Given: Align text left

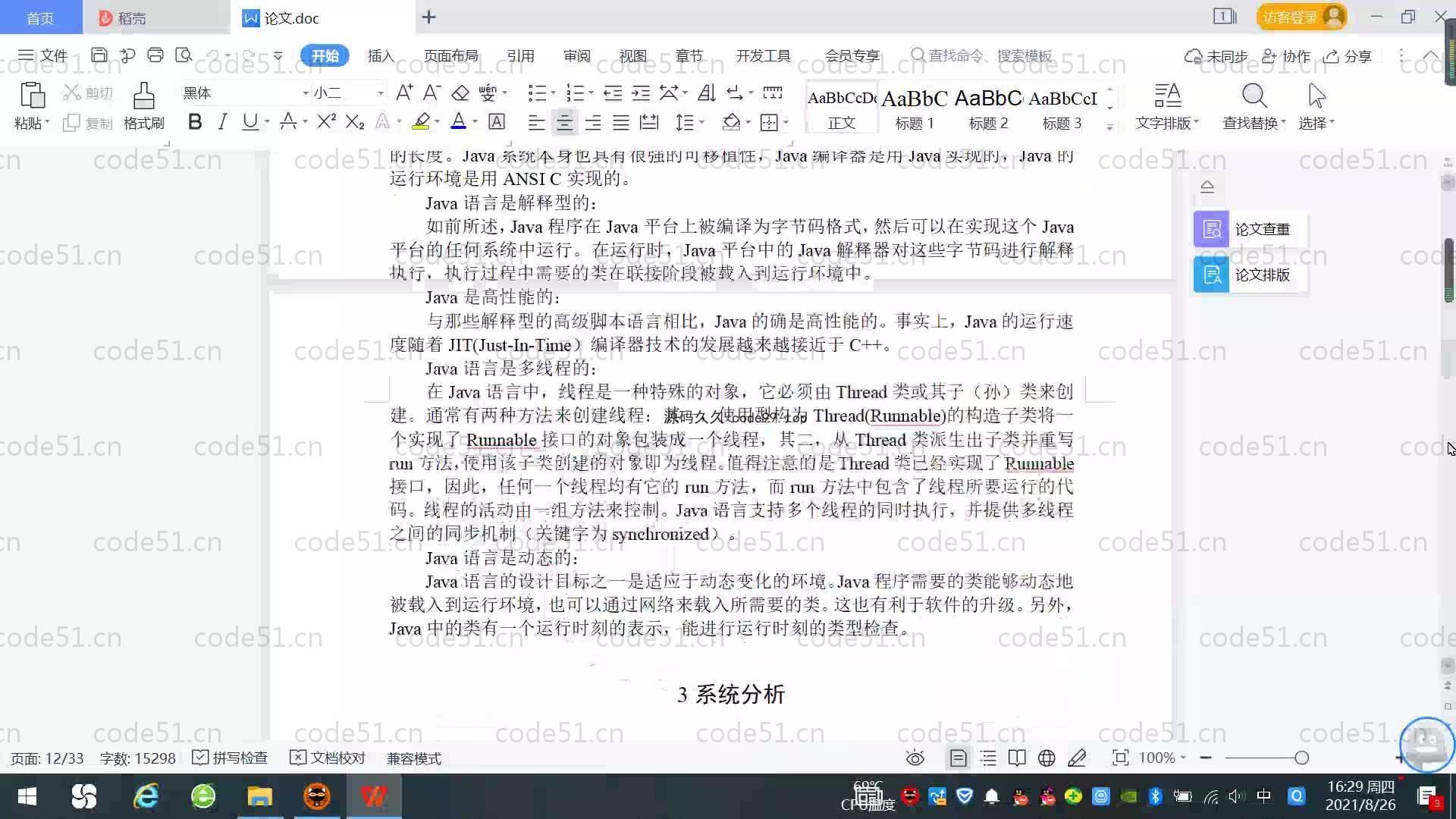Looking at the screenshot, I should [x=536, y=122].
